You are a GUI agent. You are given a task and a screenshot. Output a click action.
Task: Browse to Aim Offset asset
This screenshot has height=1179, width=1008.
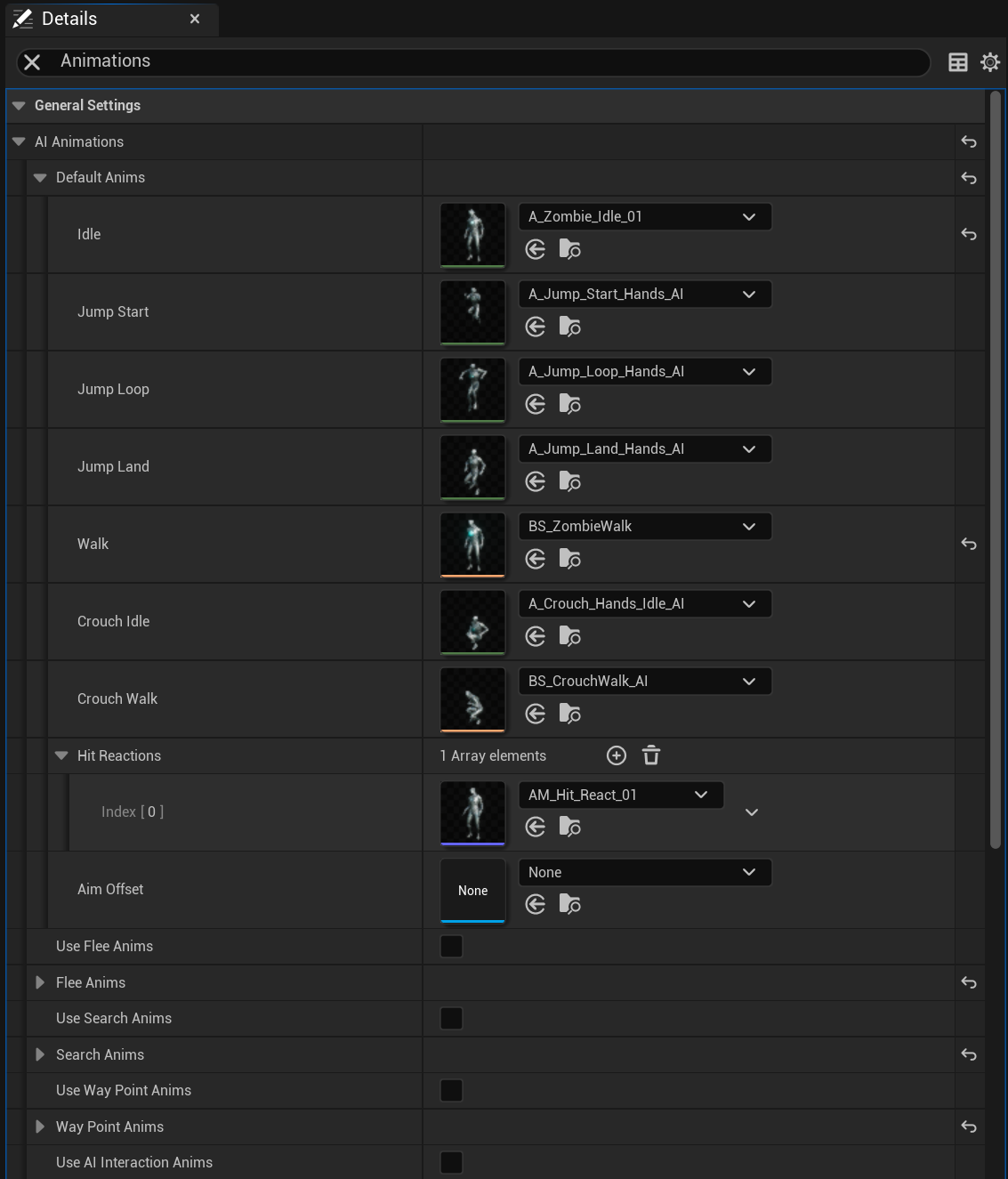click(570, 905)
